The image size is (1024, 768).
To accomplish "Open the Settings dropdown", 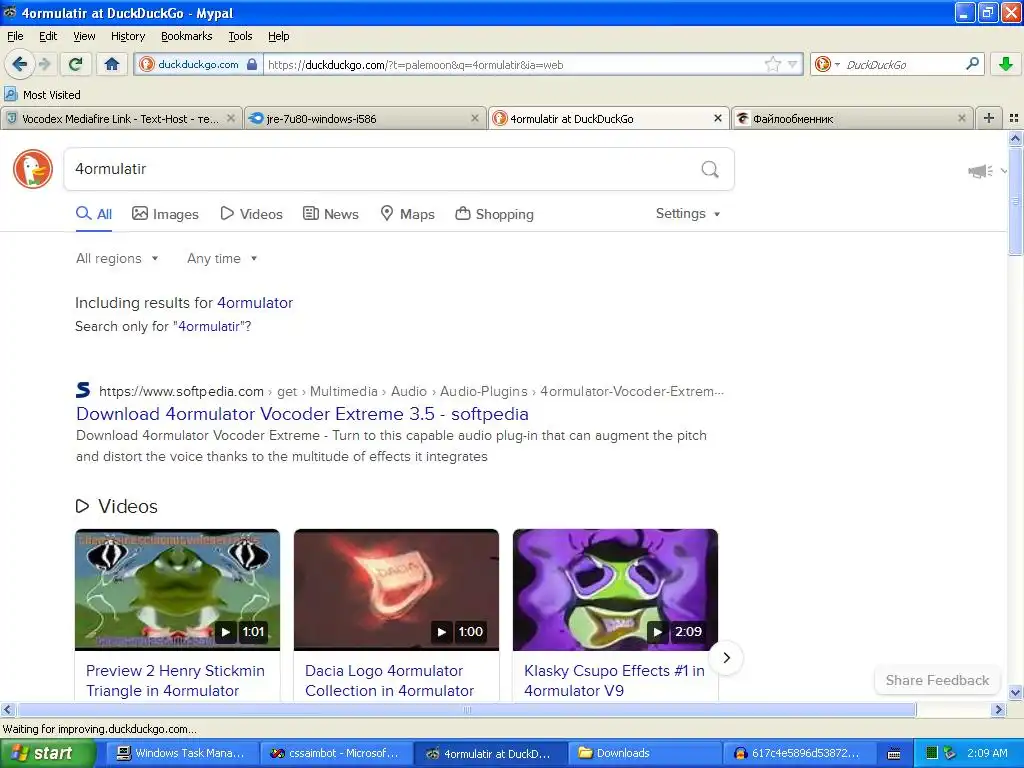I will (688, 214).
